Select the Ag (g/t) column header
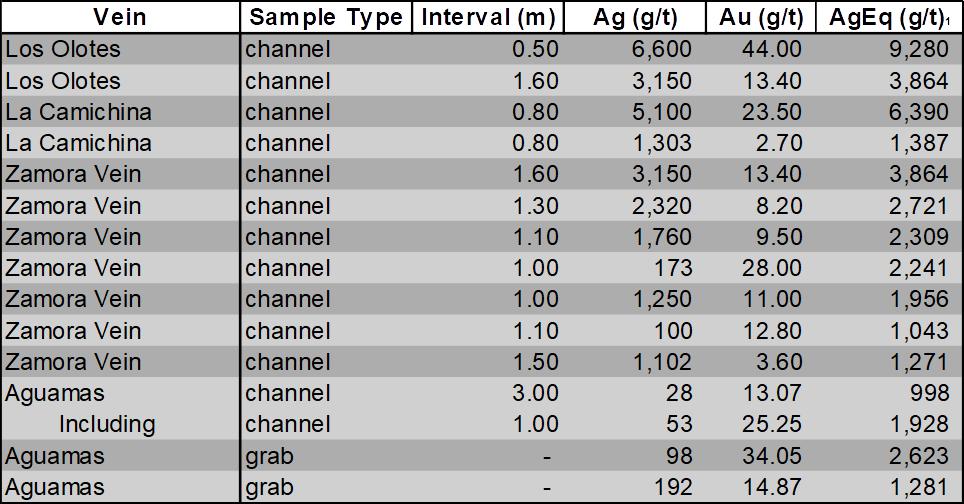Viewport: 964px width, 504px height. click(x=634, y=17)
